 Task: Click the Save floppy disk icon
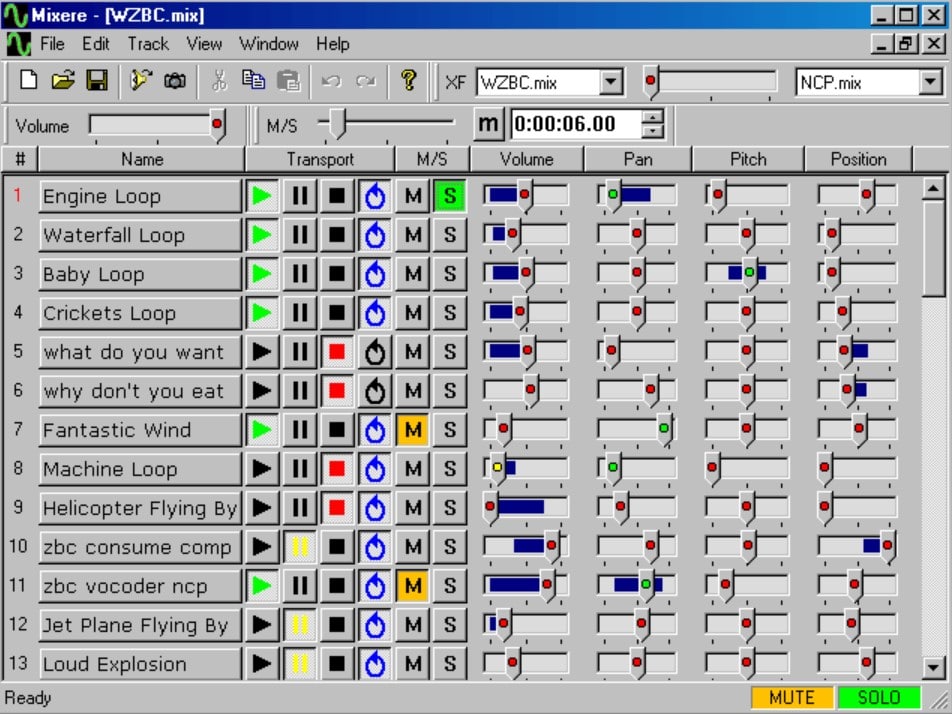(x=97, y=82)
